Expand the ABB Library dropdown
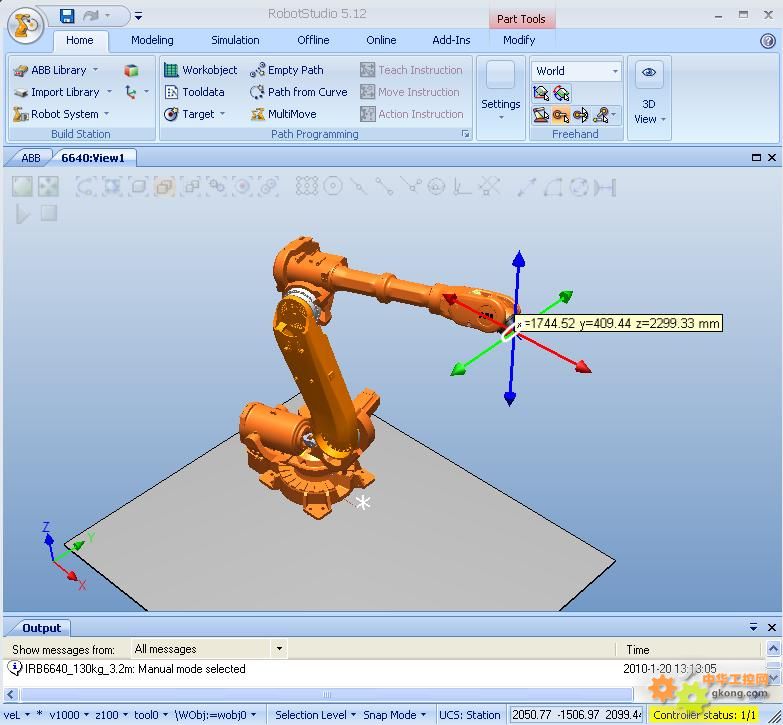The width and height of the screenshot is (783, 725). point(95,70)
